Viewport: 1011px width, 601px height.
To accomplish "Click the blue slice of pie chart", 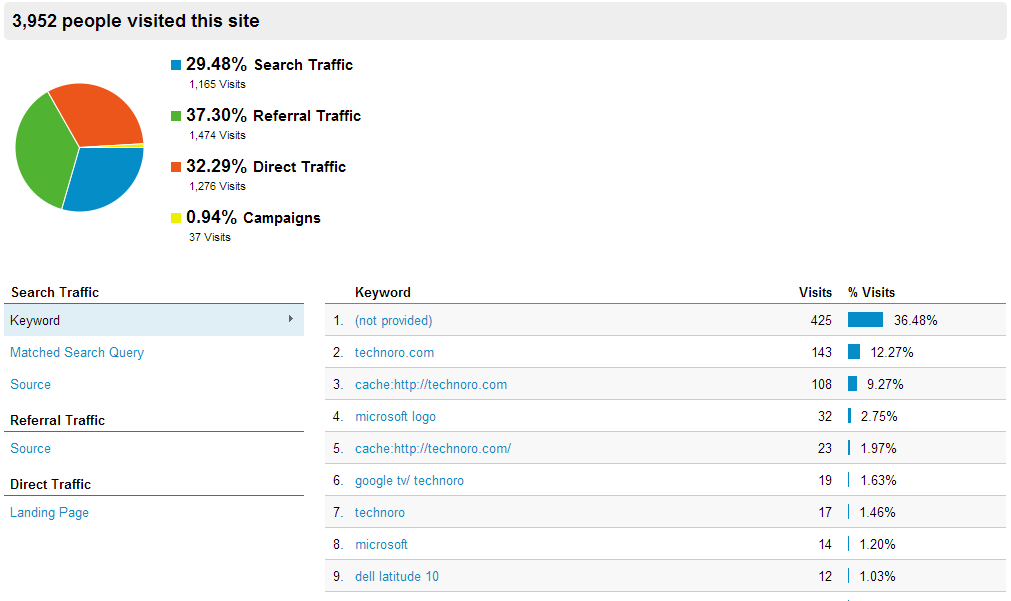I will pos(103,177).
